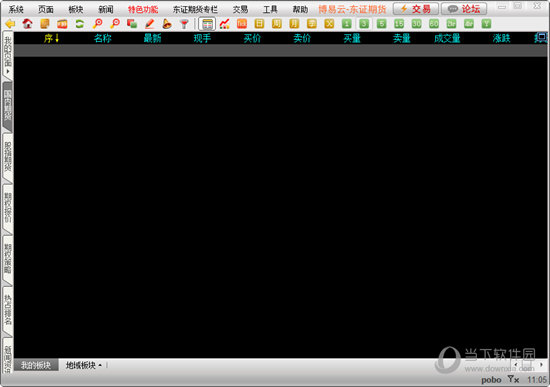Select the quarterly 季 period icon

point(311,24)
